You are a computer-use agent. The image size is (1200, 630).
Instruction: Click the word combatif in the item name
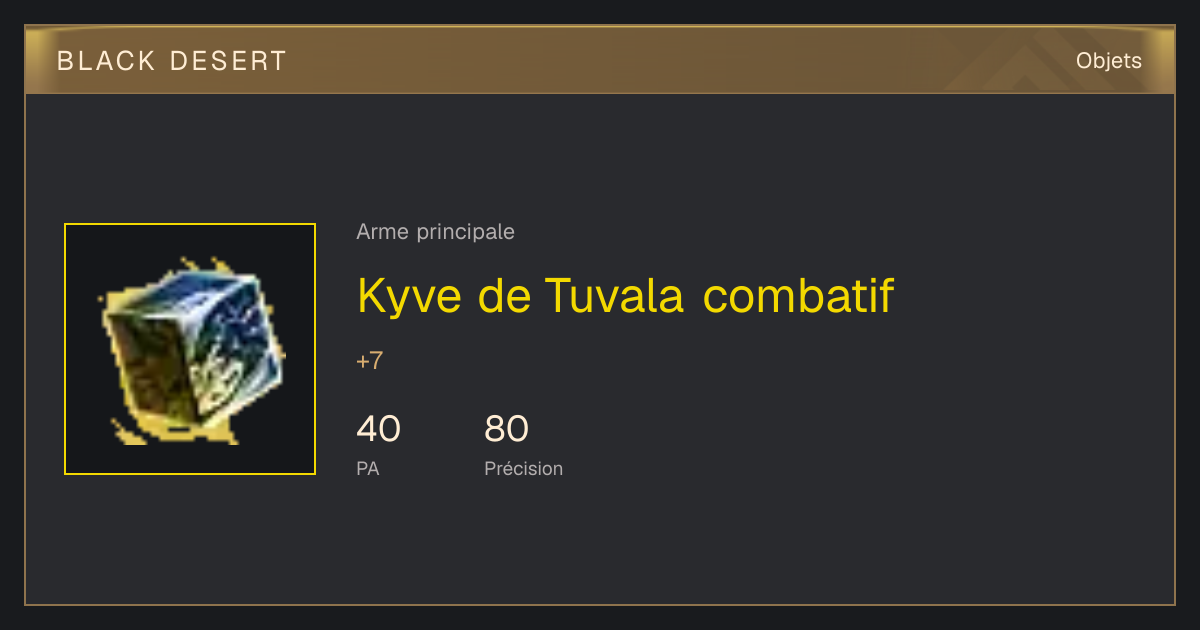798,296
